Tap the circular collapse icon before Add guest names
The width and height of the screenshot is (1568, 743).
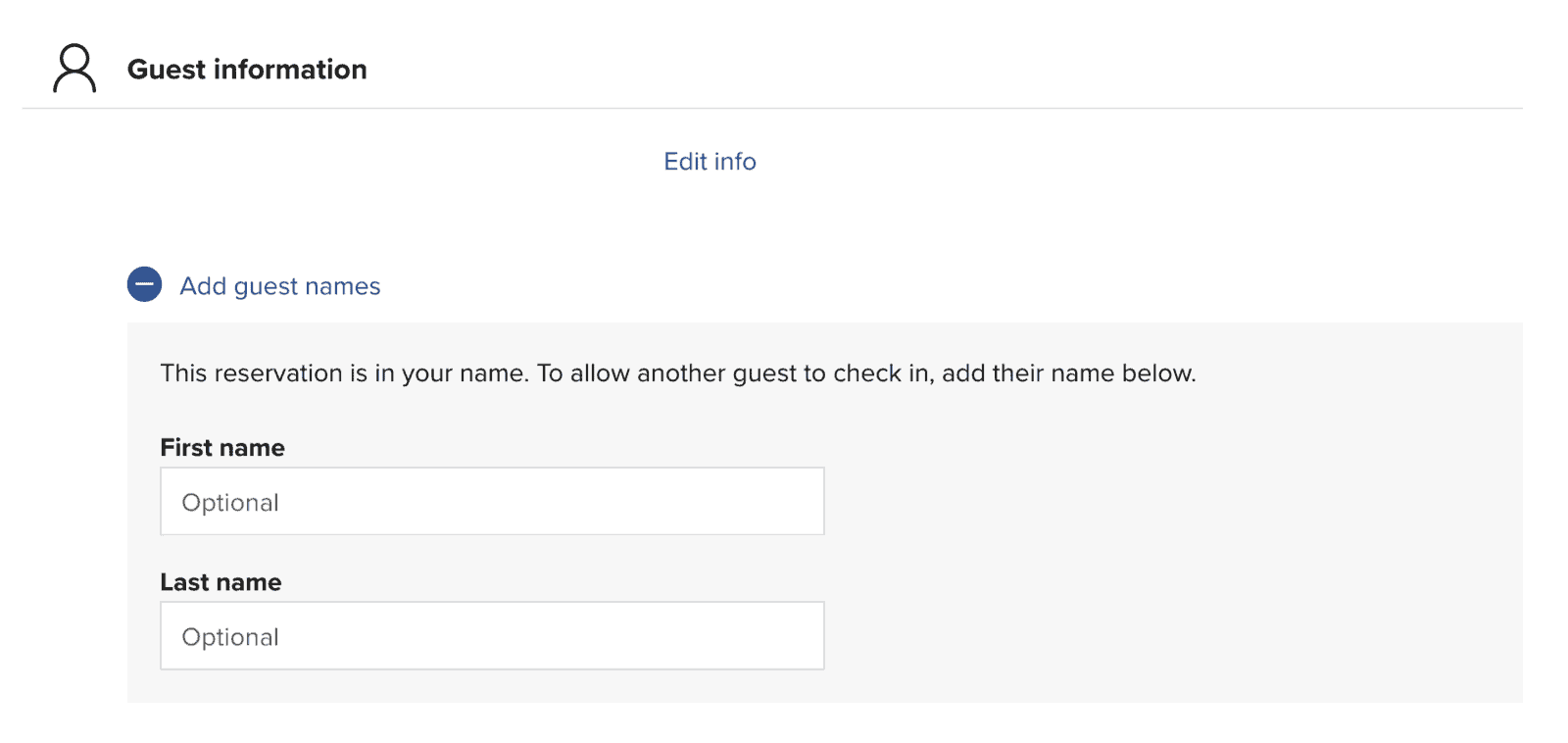(x=144, y=284)
